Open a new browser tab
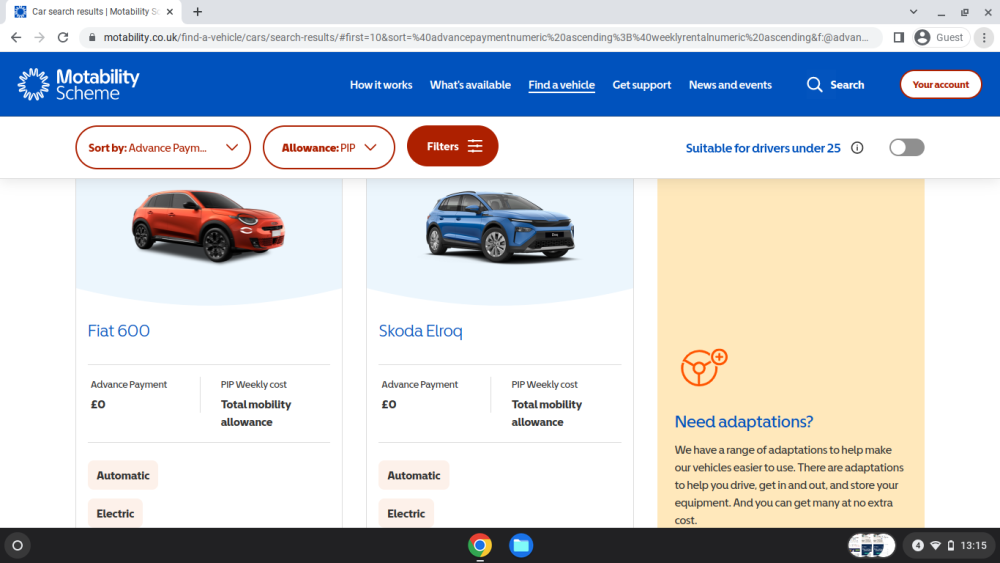This screenshot has width=1000, height=563. pos(198,11)
